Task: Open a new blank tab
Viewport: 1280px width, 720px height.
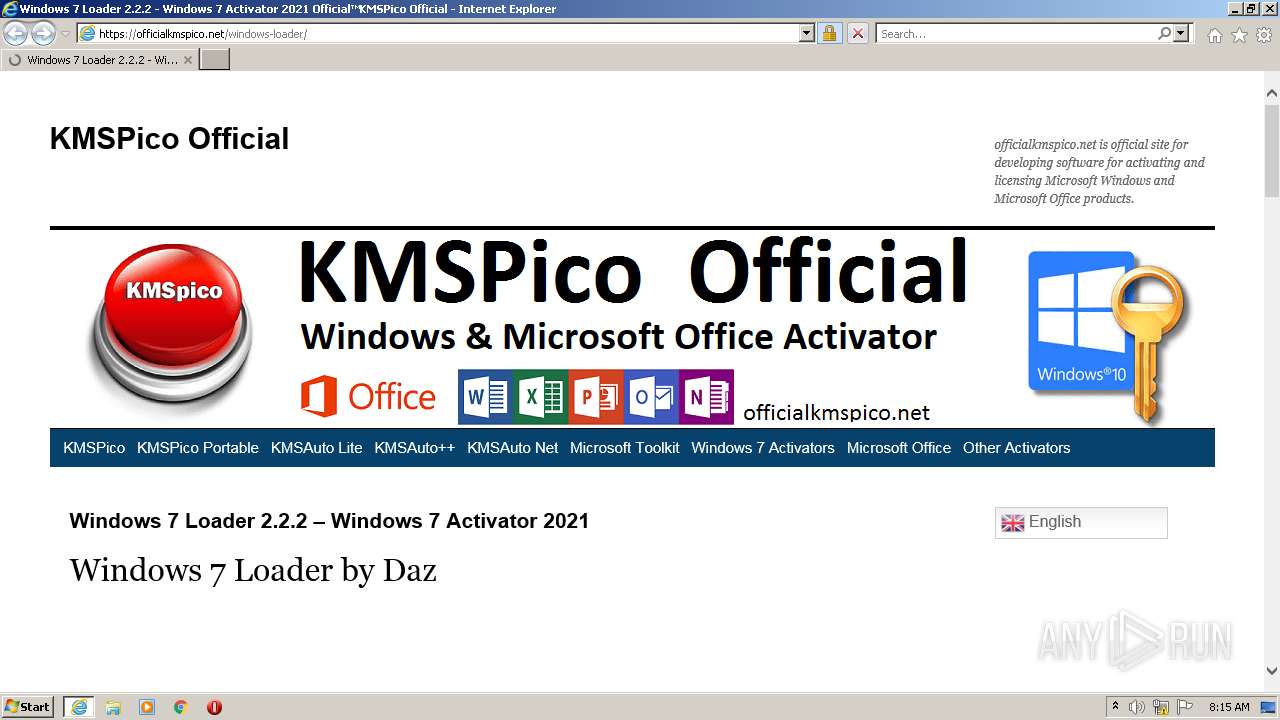Action: [215, 60]
